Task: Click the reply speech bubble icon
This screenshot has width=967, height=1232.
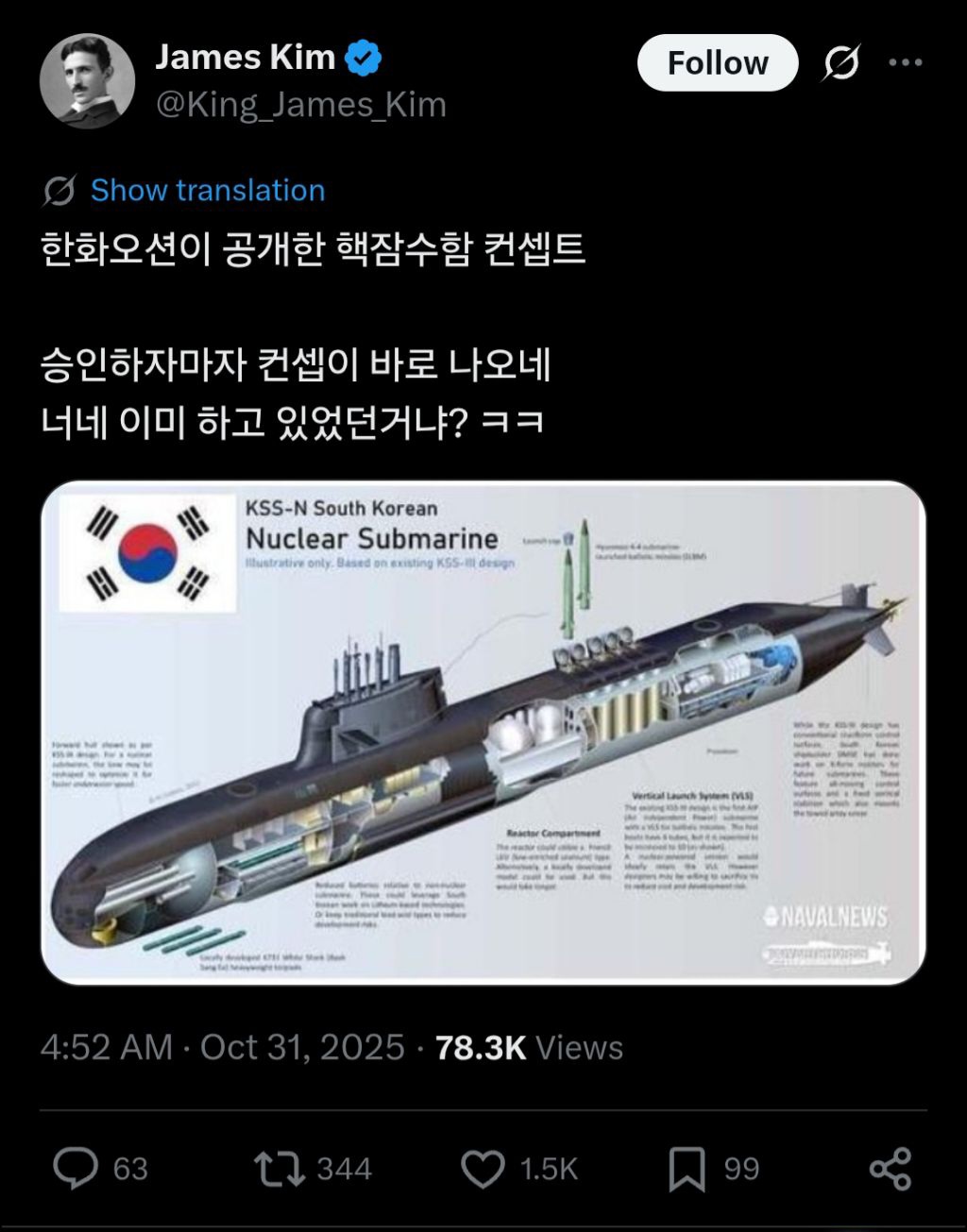Action: click(76, 1169)
